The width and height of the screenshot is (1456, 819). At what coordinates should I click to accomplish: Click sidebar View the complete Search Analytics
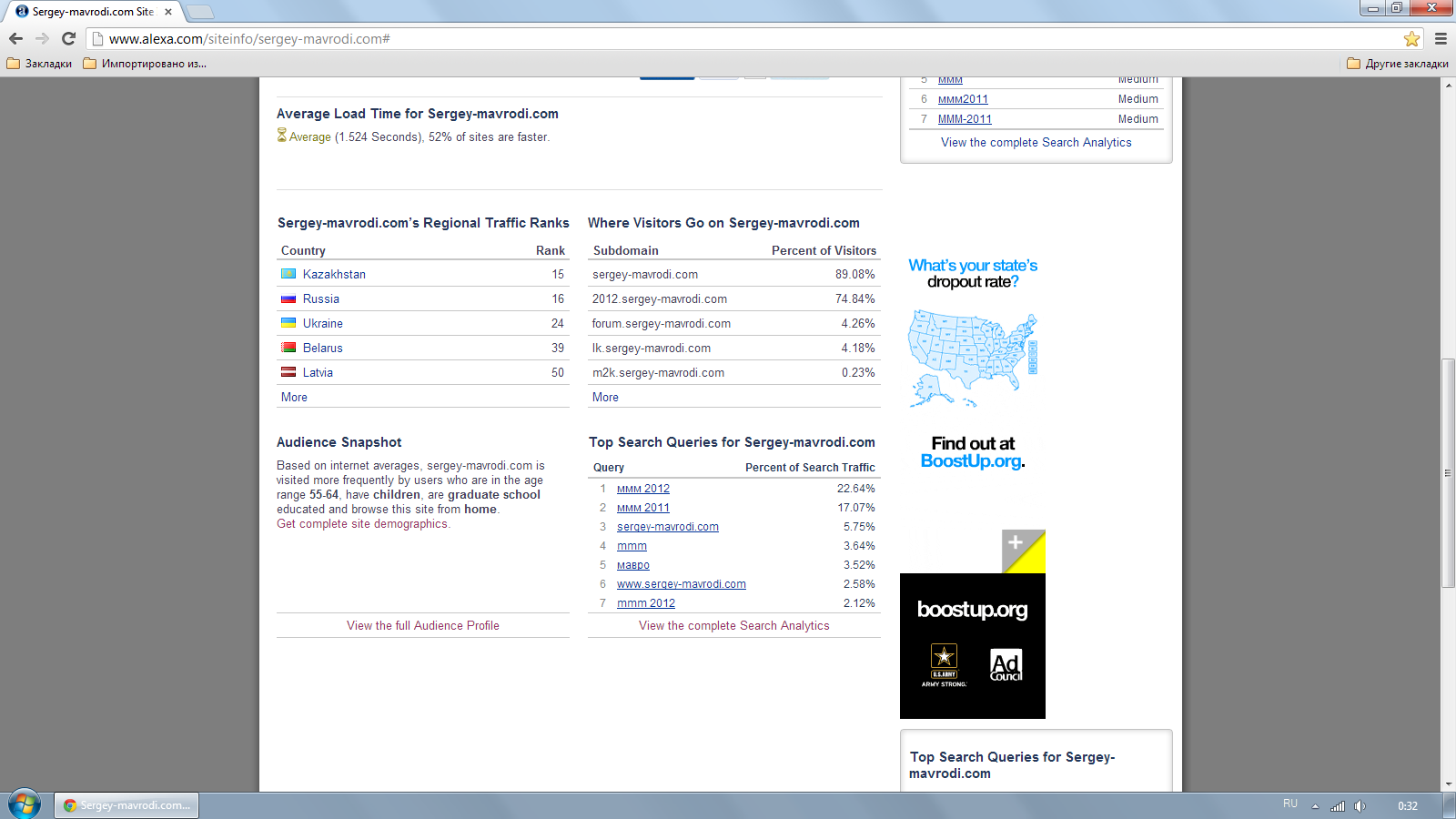pos(1036,142)
